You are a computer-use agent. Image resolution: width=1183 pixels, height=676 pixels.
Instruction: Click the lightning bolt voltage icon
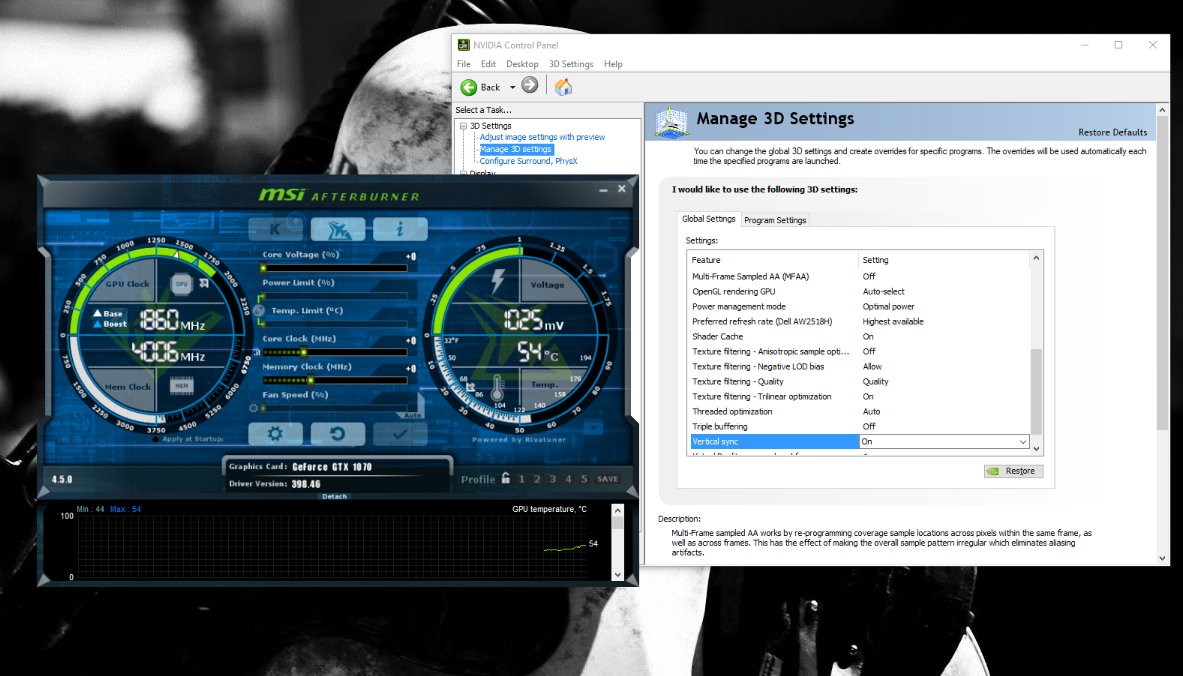497,280
